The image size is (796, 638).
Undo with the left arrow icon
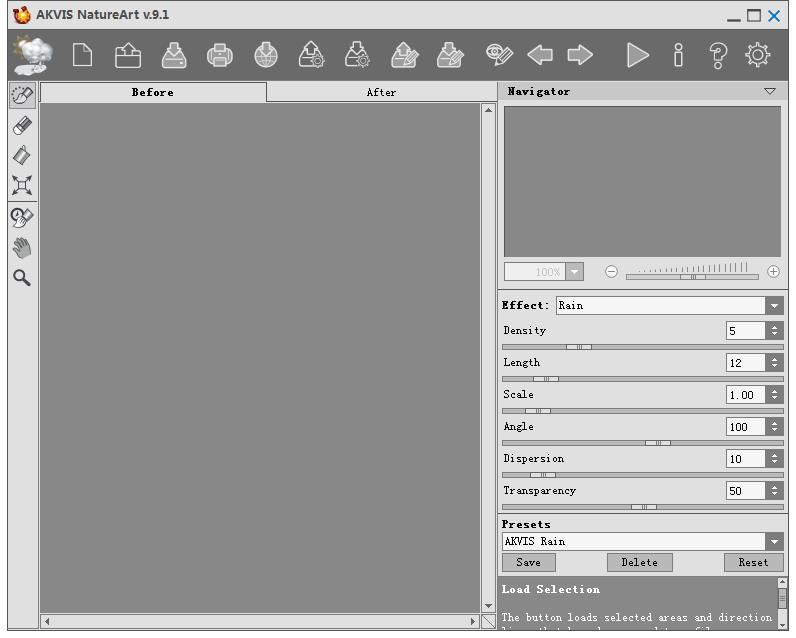point(540,54)
